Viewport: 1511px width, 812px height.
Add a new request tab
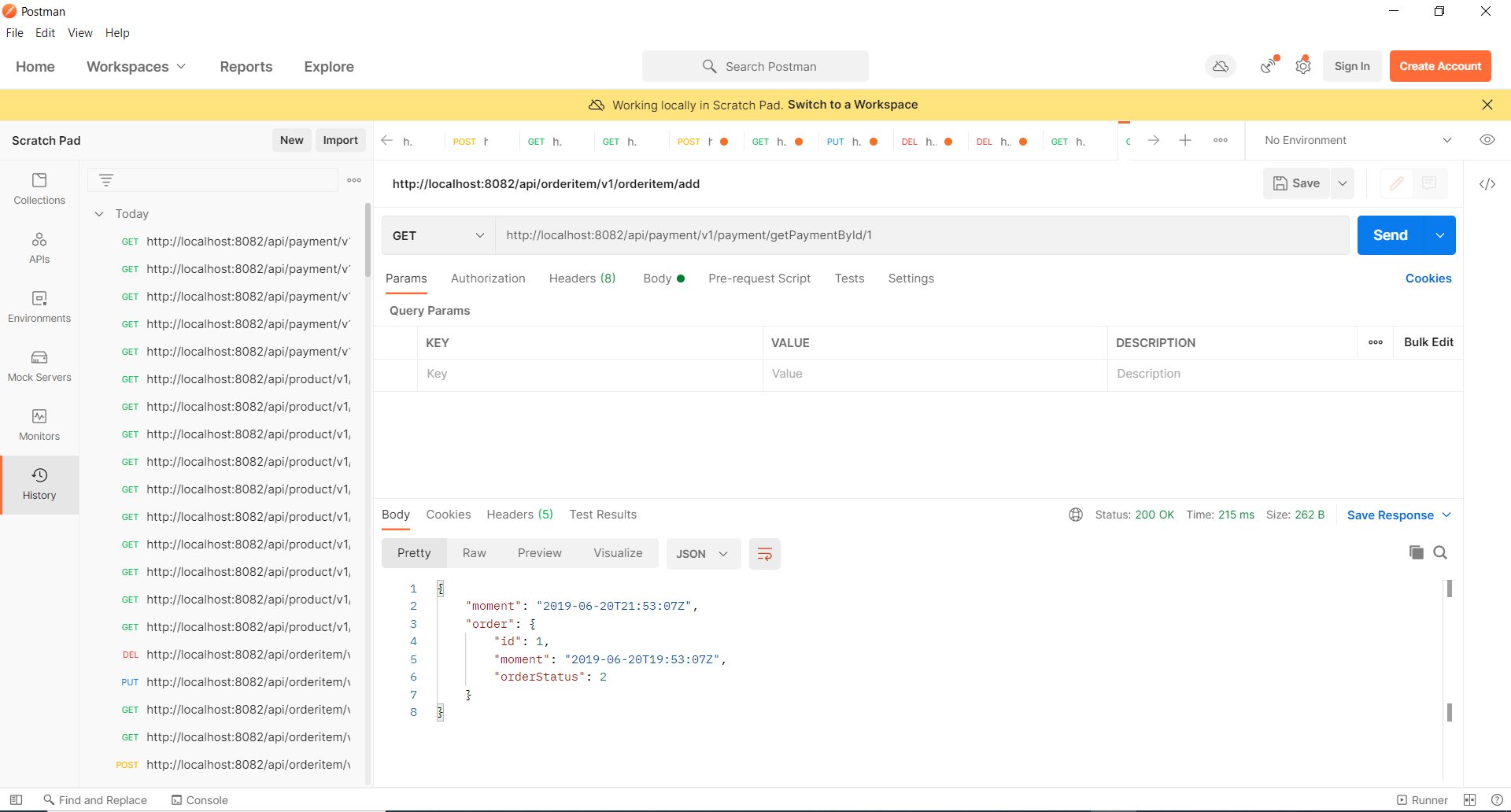(1185, 140)
